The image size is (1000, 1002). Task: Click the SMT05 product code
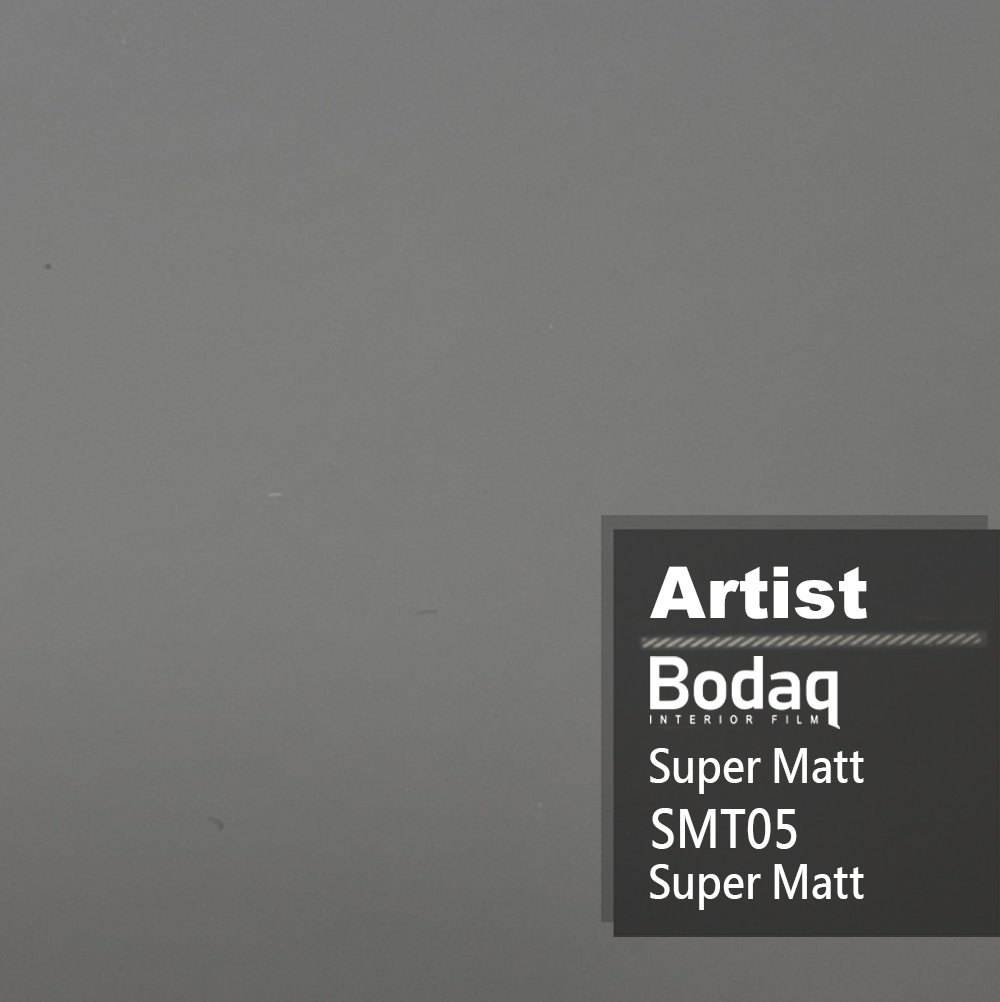[x=724, y=829]
